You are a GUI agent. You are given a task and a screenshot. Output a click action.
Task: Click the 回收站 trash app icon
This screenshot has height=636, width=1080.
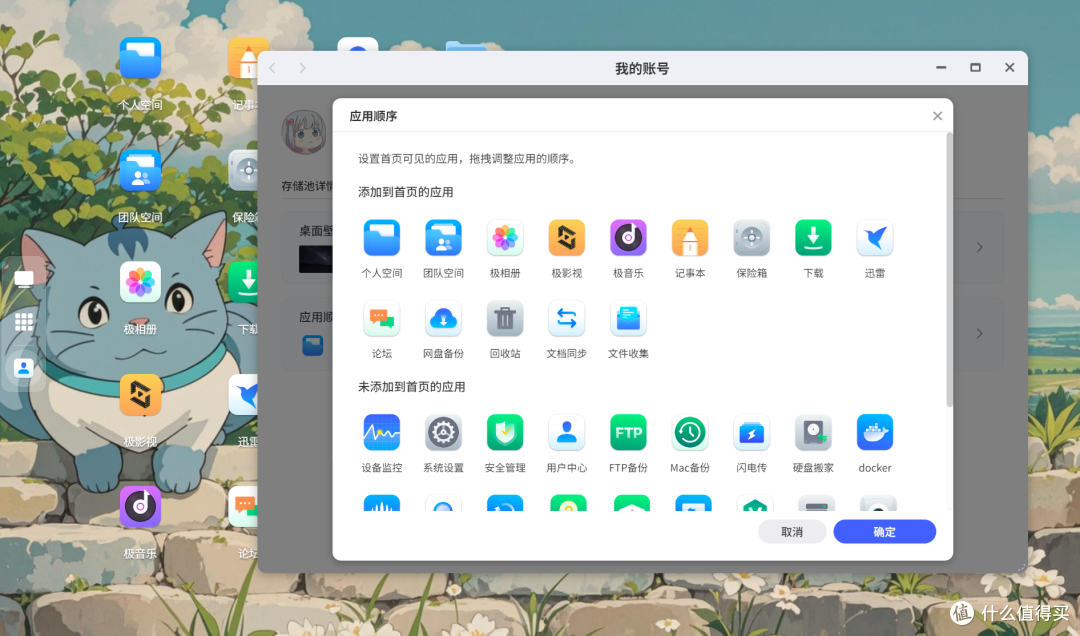click(505, 318)
